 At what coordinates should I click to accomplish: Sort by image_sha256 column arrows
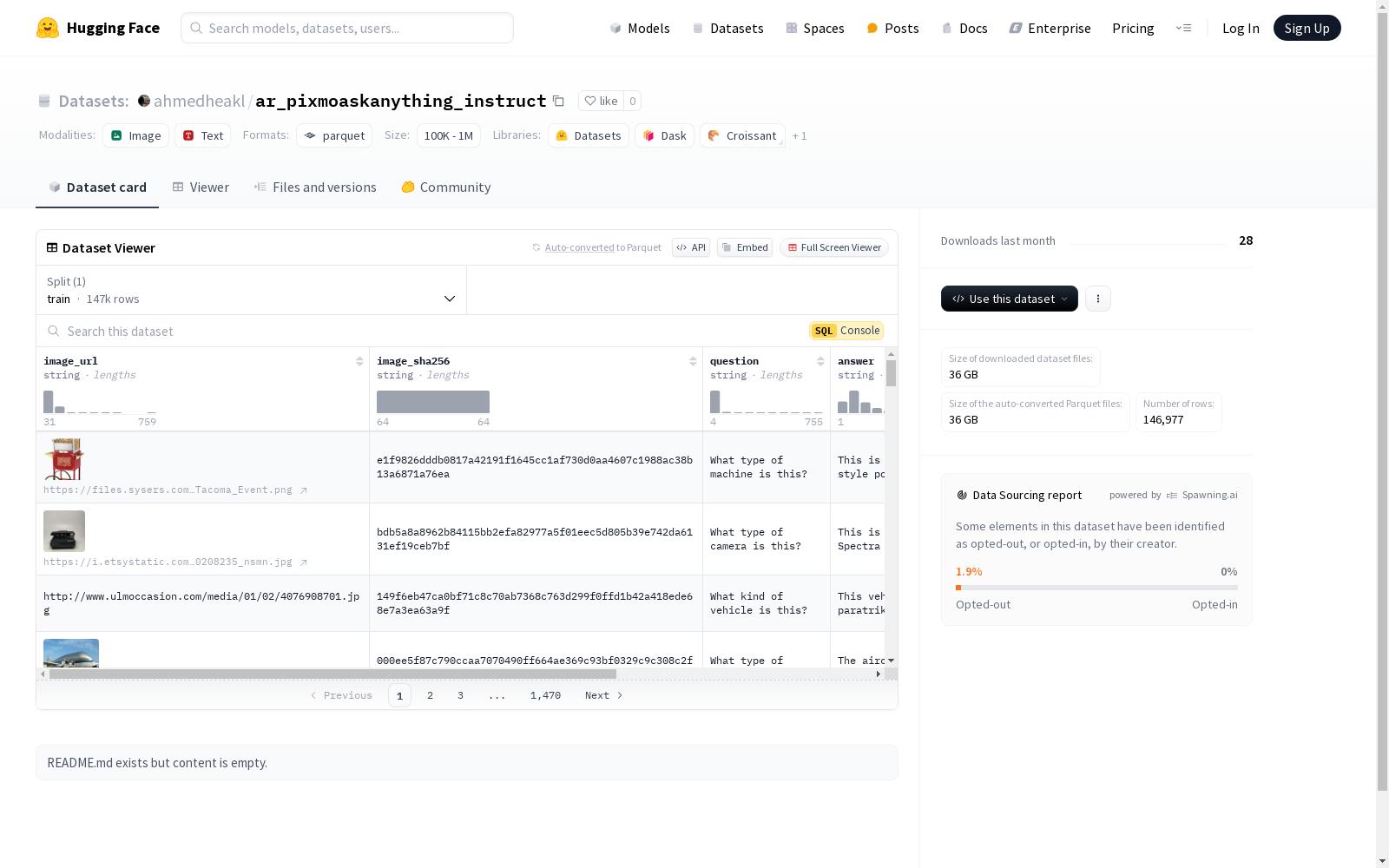693,361
